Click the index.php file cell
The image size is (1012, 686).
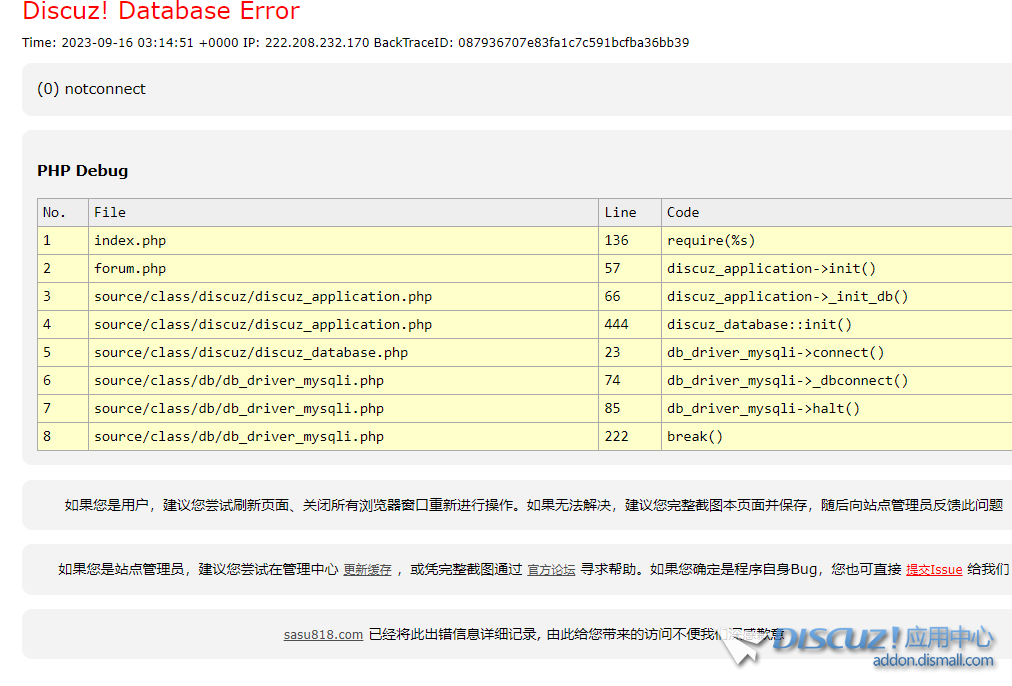coord(343,241)
